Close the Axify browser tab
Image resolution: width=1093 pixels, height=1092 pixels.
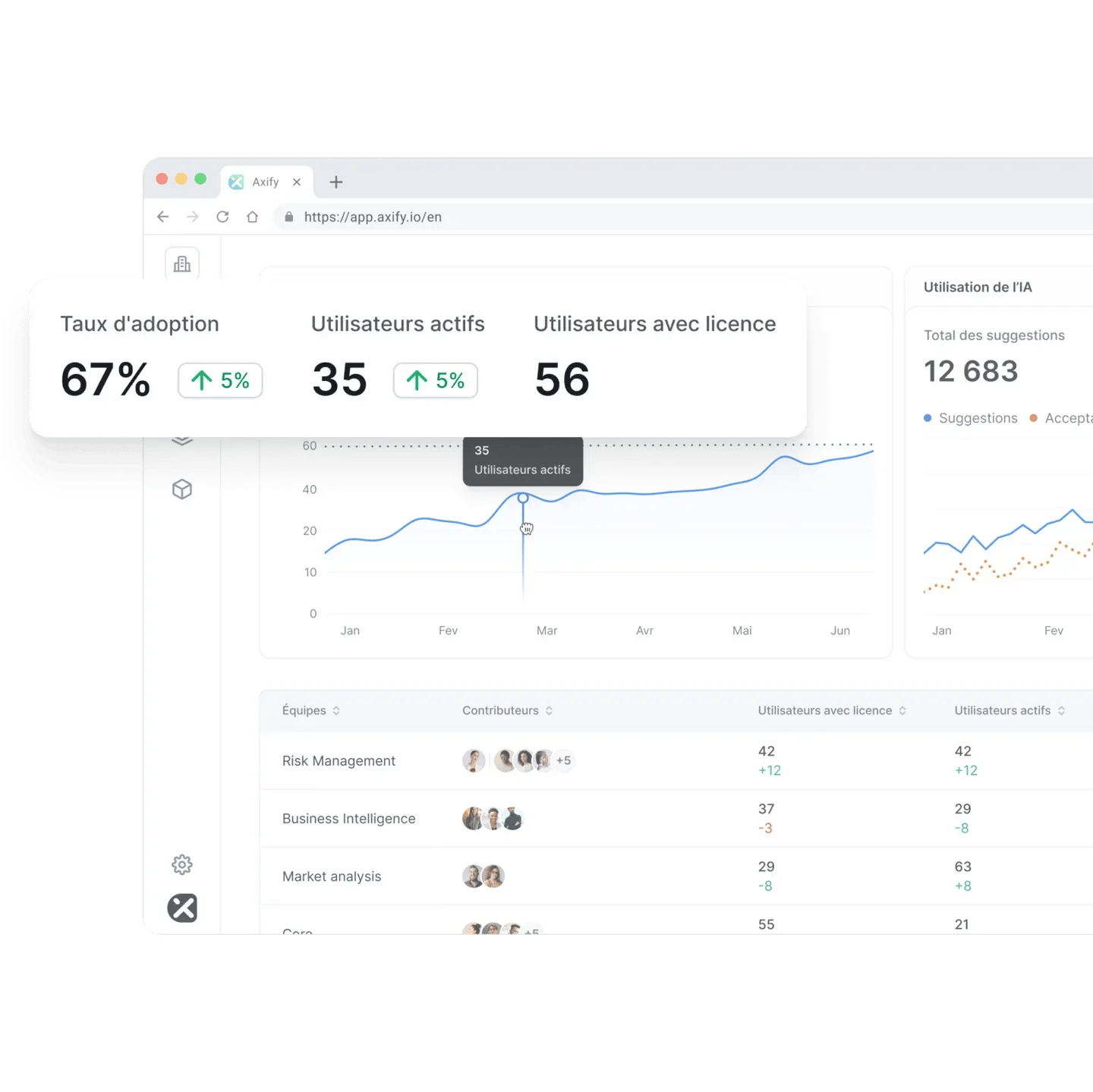297,182
